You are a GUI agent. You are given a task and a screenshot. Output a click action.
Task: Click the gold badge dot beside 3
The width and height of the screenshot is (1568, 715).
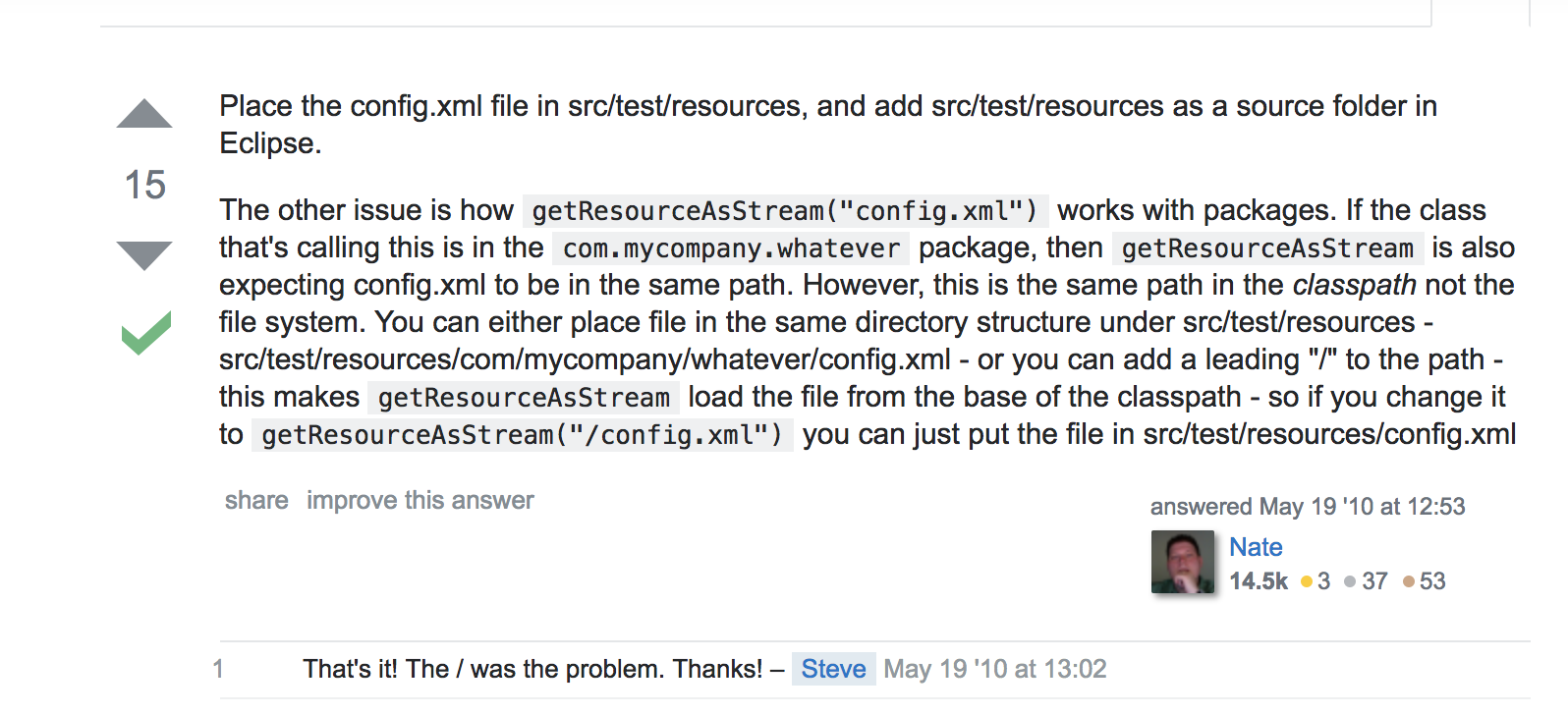tap(1306, 581)
